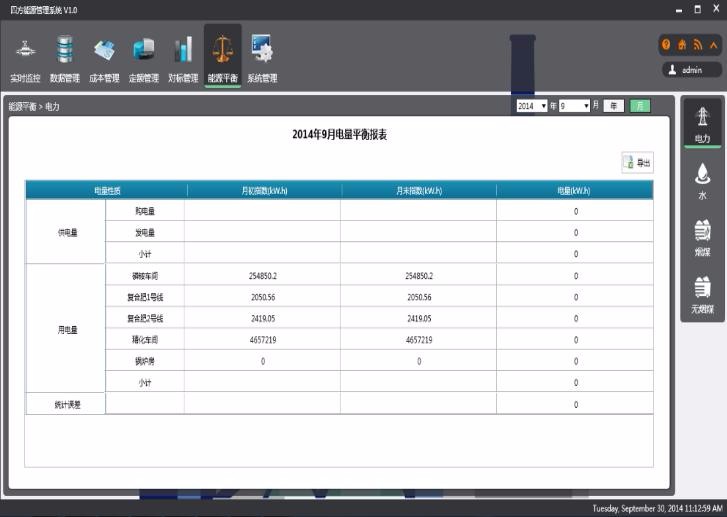Click the orange help question-mark icon
727x517 pixels.
coord(666,45)
